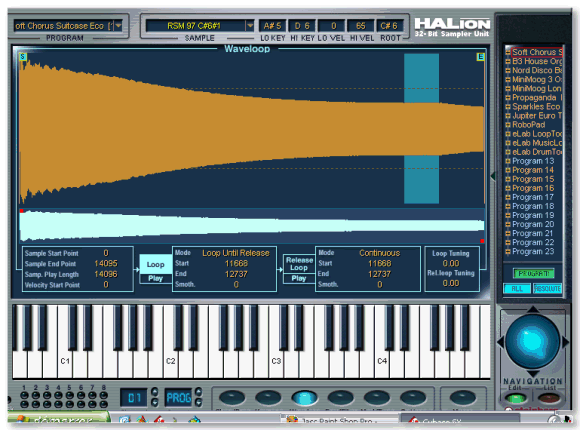580x430 pixels.
Task: Select B3 House Organ in program list
Action: click(535, 61)
